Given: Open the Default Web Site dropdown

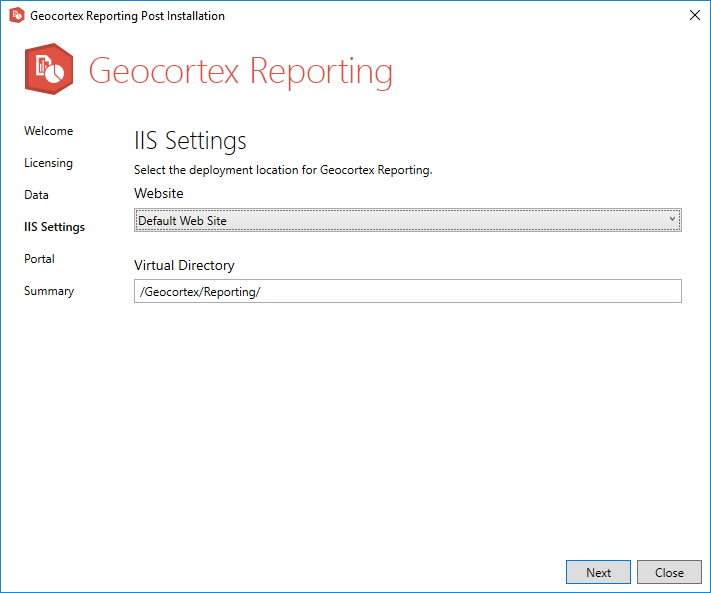Looking at the screenshot, I should coord(408,220).
